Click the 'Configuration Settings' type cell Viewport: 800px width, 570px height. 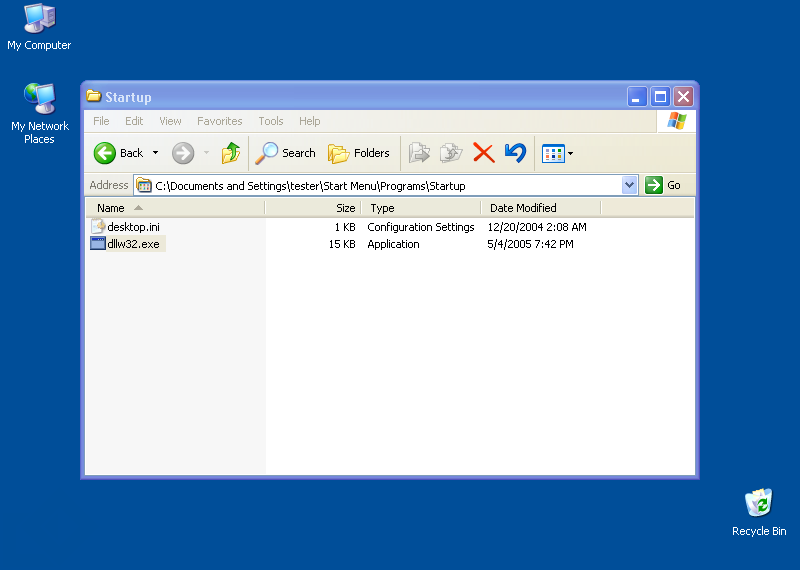point(421,227)
